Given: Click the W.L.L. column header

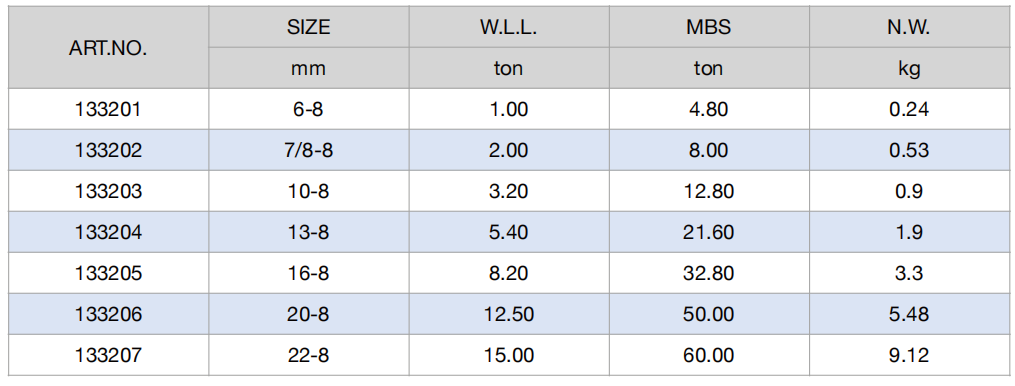Looking at the screenshot, I should point(508,27).
